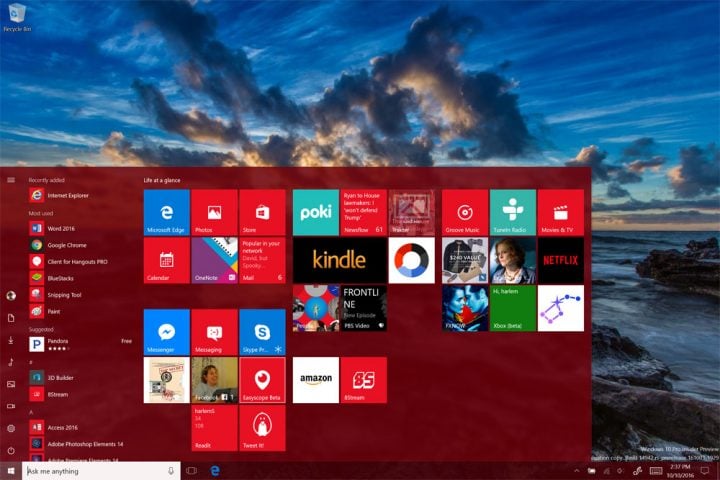The width and height of the screenshot is (720, 480).
Task: Open Snipping Tool from app list
Action: 81,294
